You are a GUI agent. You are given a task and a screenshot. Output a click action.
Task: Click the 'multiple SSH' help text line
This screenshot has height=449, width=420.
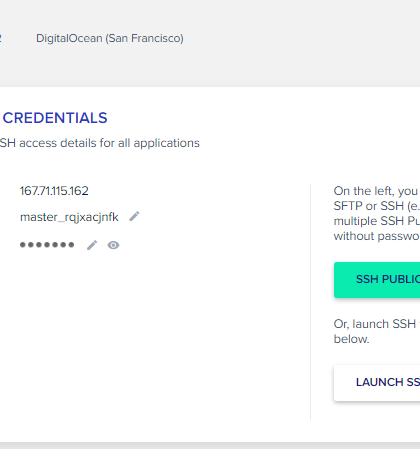pos(377,221)
